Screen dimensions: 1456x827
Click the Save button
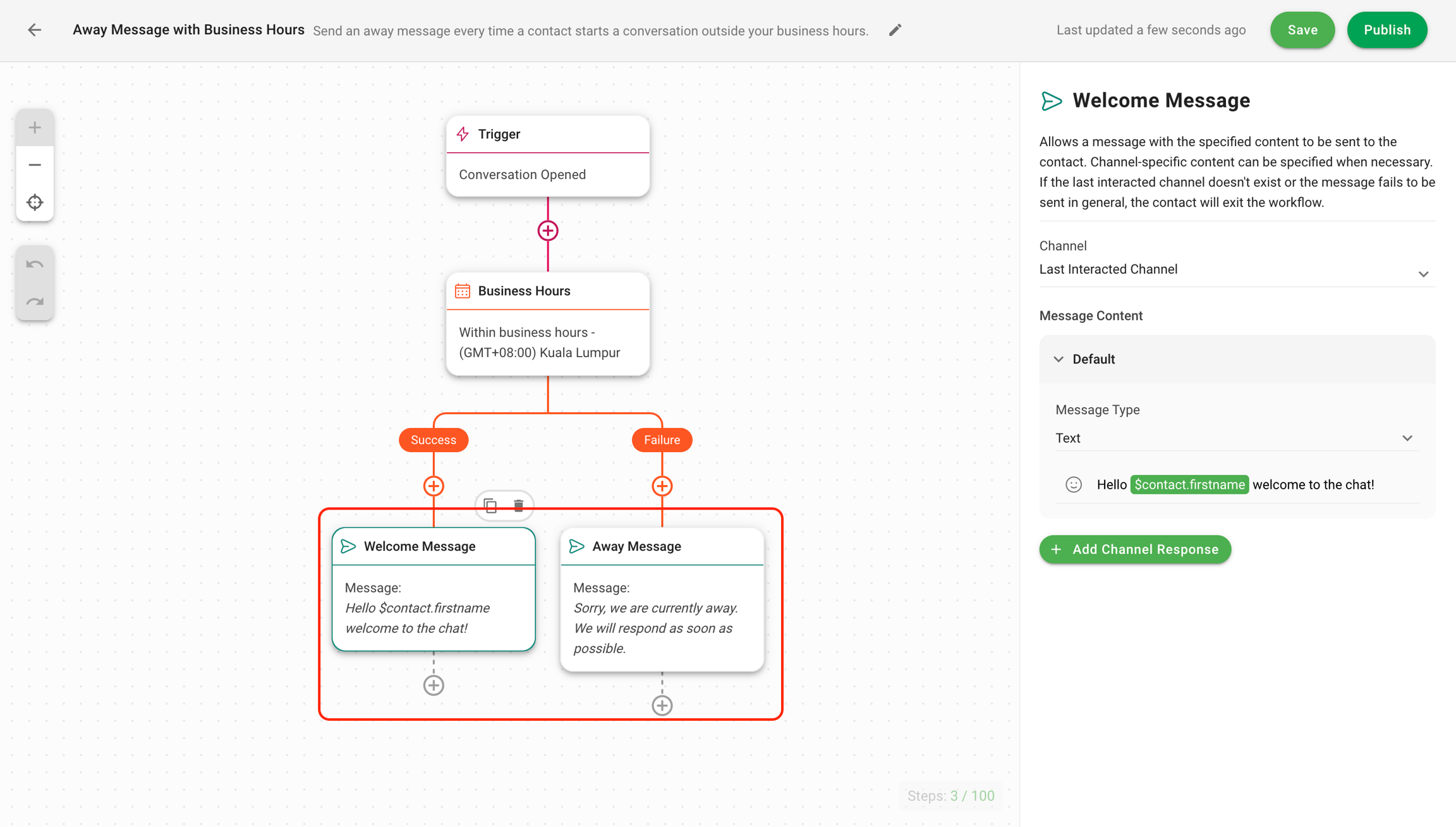tap(1302, 30)
